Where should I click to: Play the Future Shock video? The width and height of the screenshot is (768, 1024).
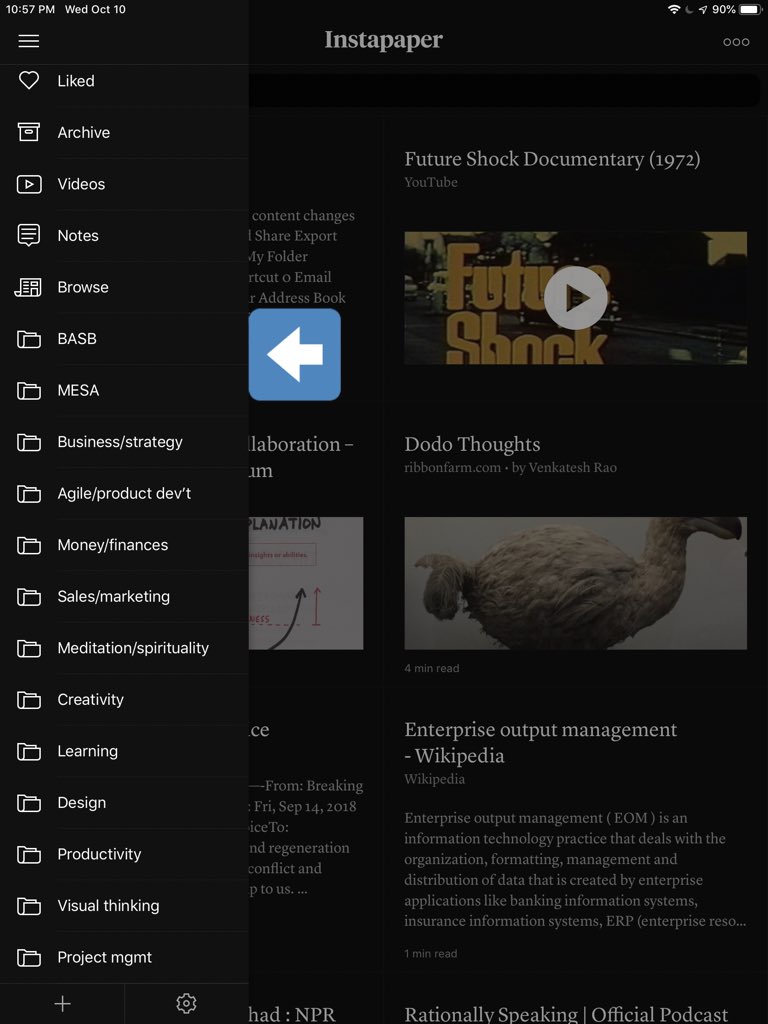575,298
